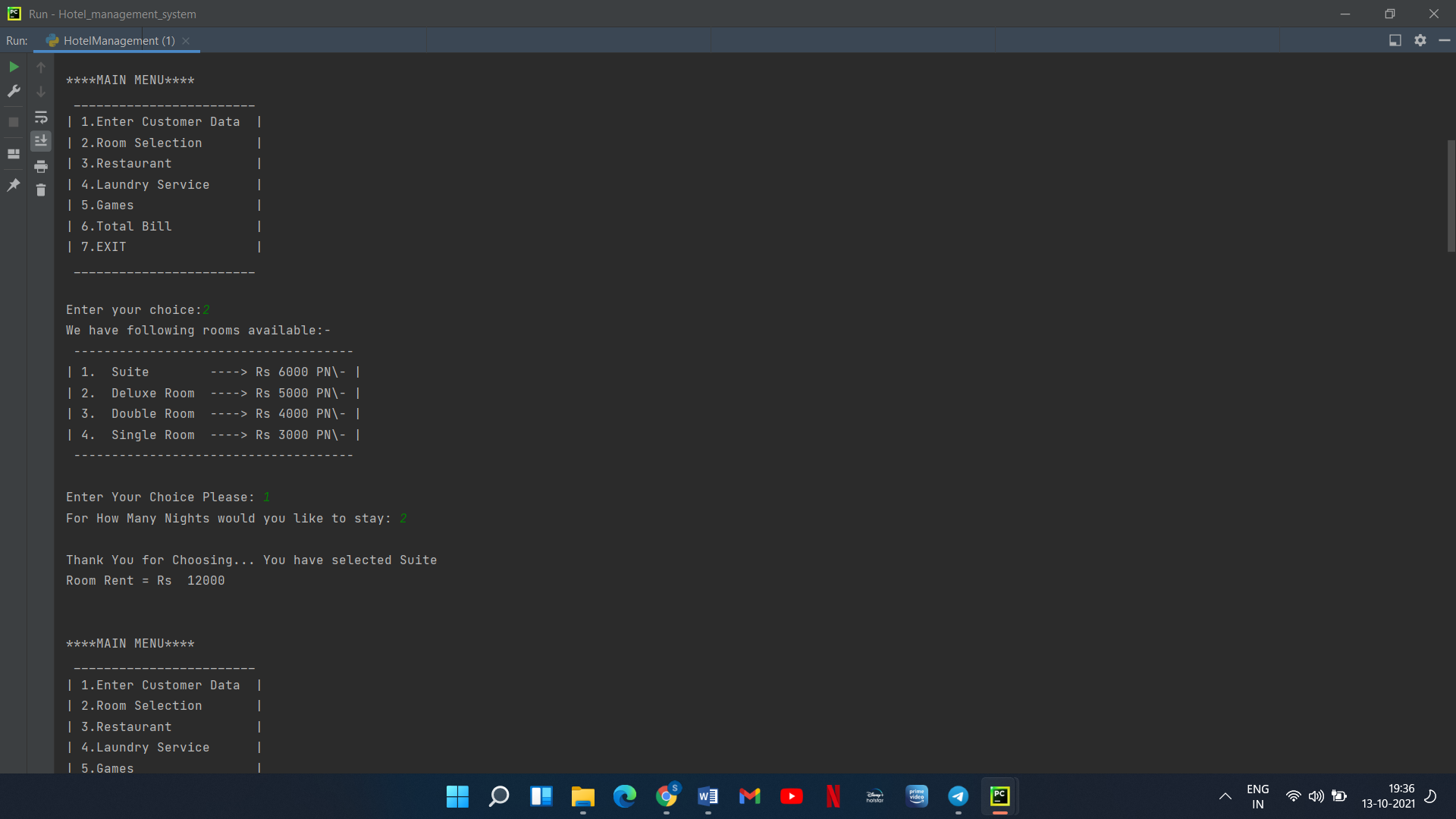Go down the stack trace arrow

[x=41, y=91]
